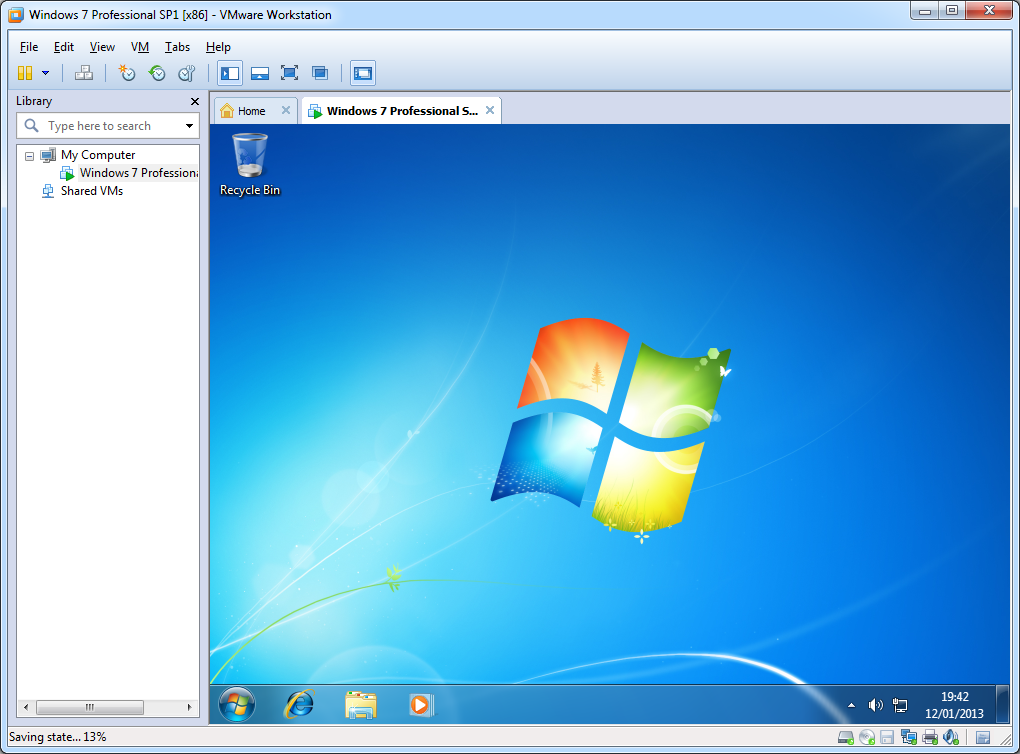Screen dimensions: 1020x754
Task: Open the snapshot manager icon
Action: click(x=186, y=73)
